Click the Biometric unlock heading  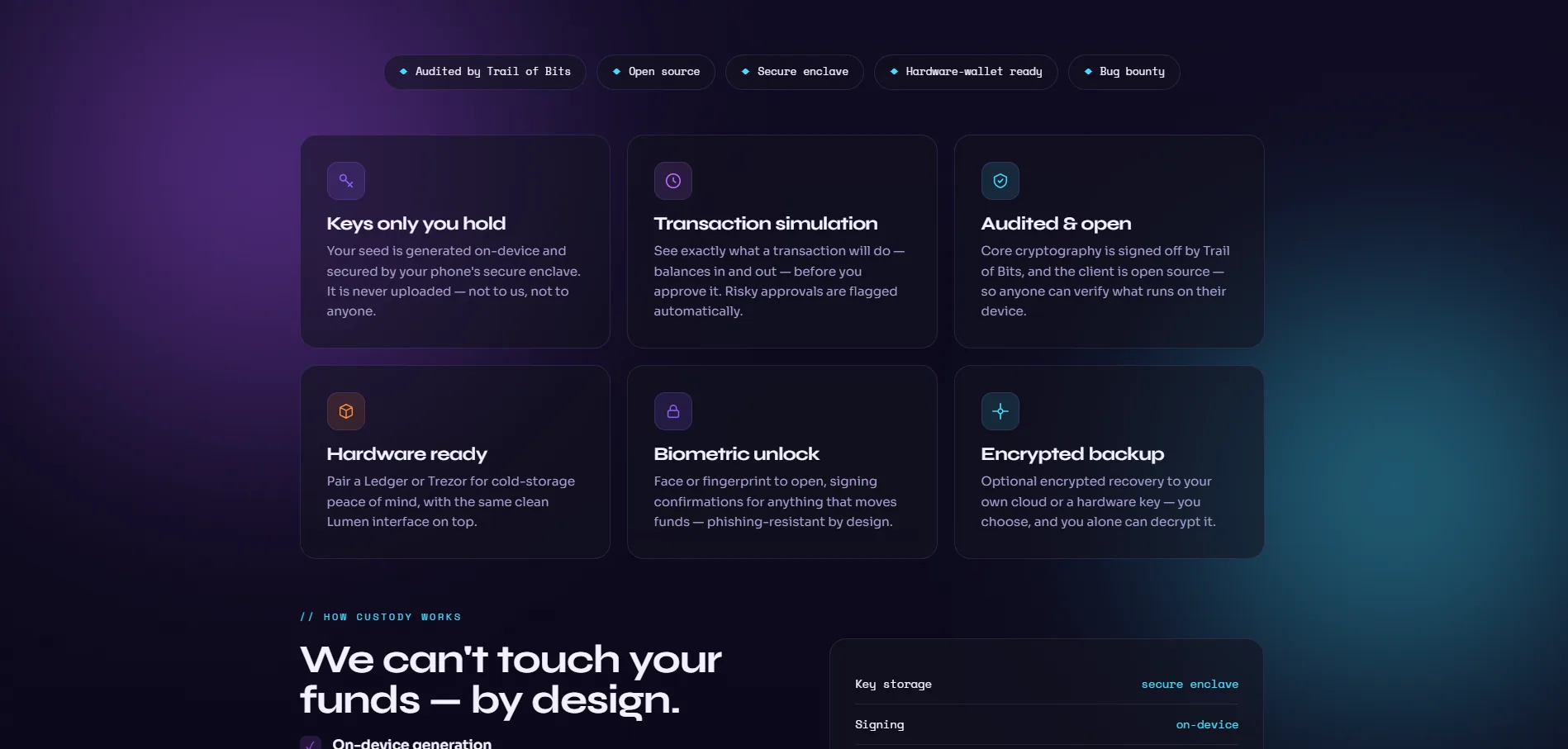737,454
